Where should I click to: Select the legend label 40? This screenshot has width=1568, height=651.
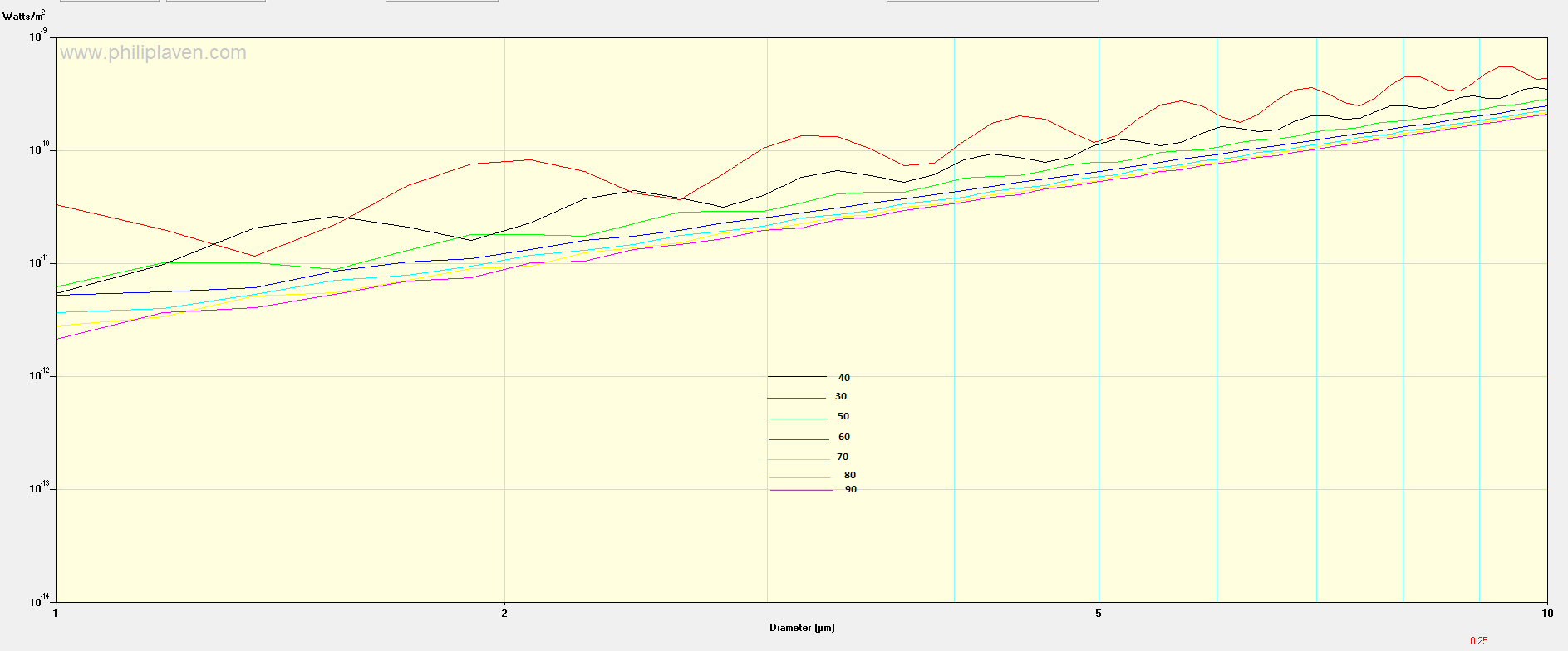843,378
